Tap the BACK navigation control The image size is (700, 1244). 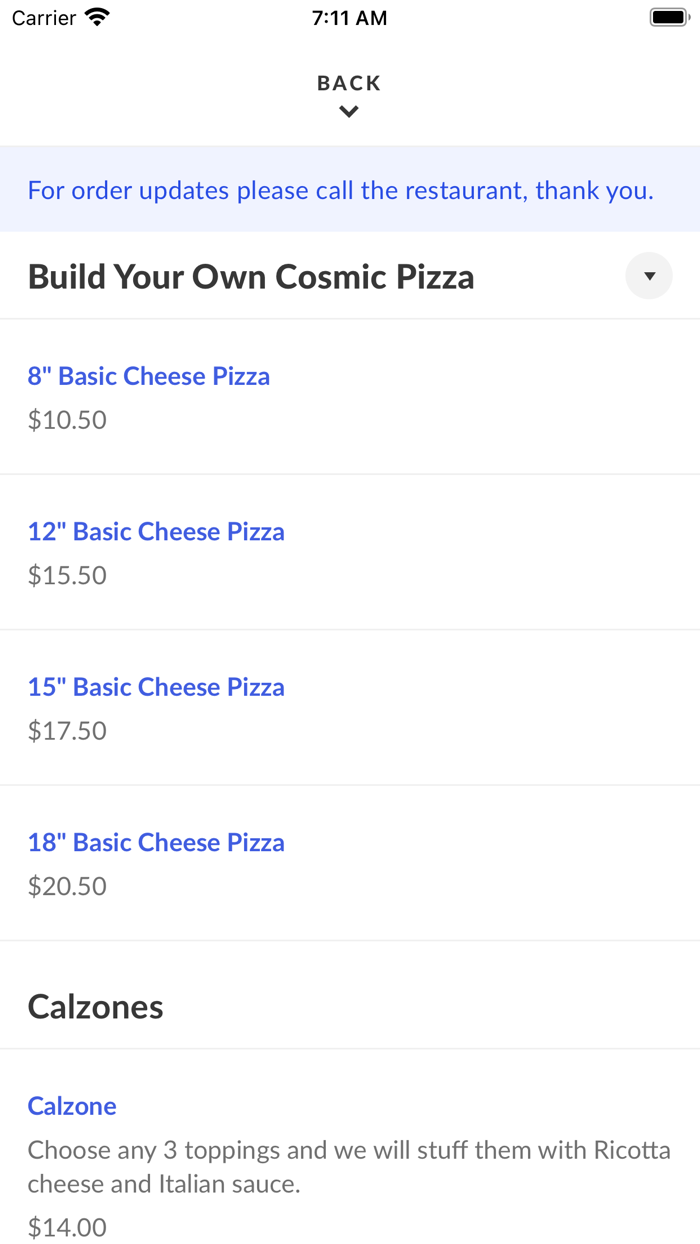point(348,83)
